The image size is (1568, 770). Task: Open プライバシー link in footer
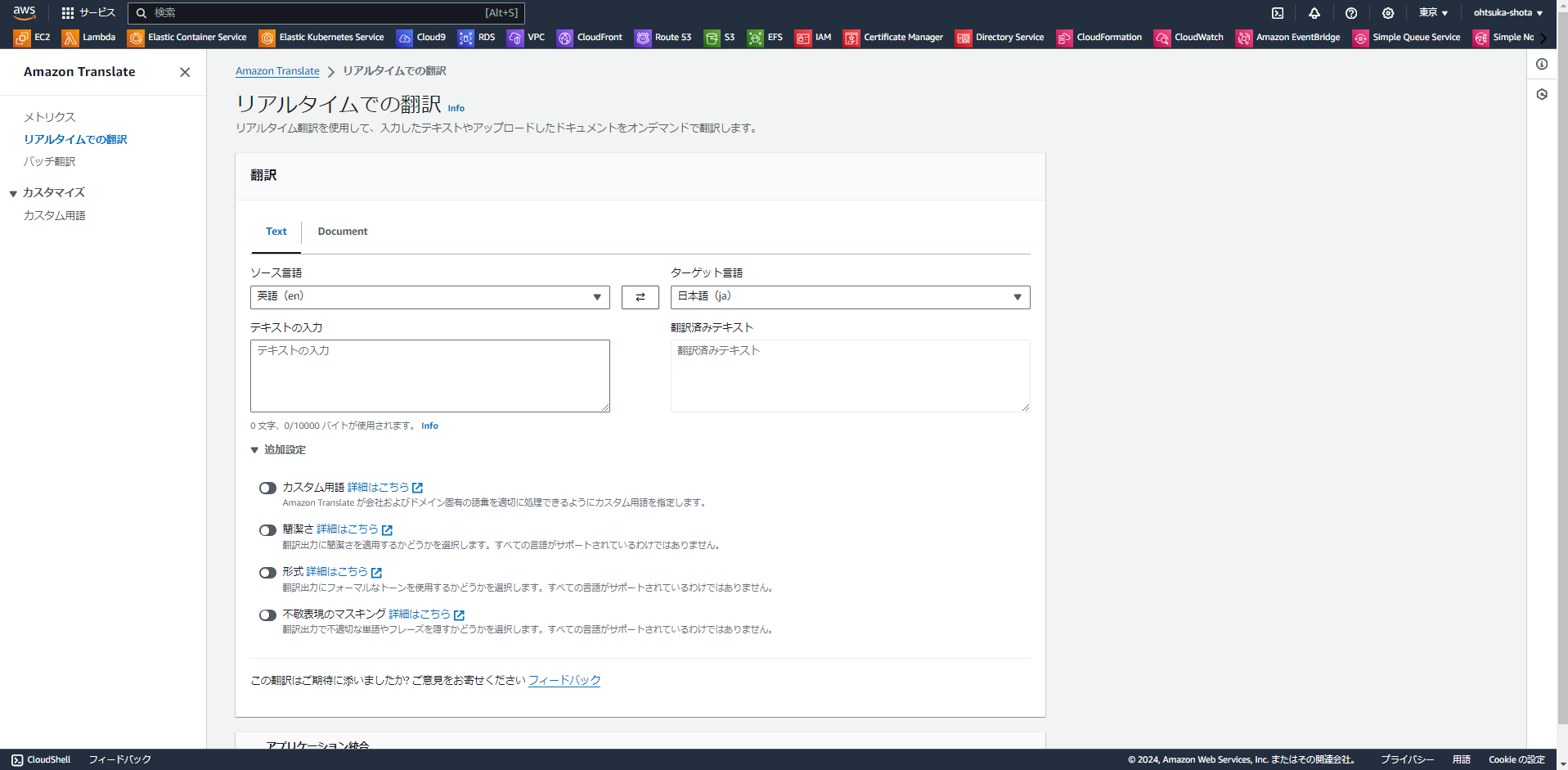(1407, 759)
